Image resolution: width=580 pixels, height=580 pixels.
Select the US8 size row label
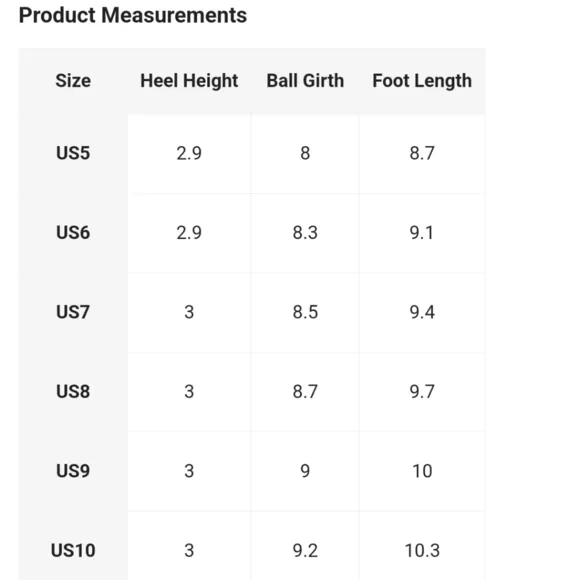(x=73, y=391)
